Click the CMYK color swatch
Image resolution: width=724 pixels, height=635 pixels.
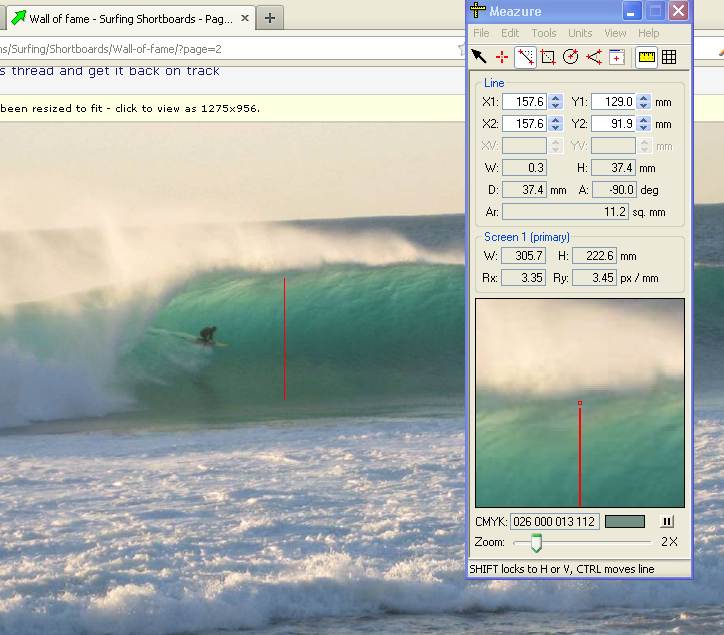(625, 521)
